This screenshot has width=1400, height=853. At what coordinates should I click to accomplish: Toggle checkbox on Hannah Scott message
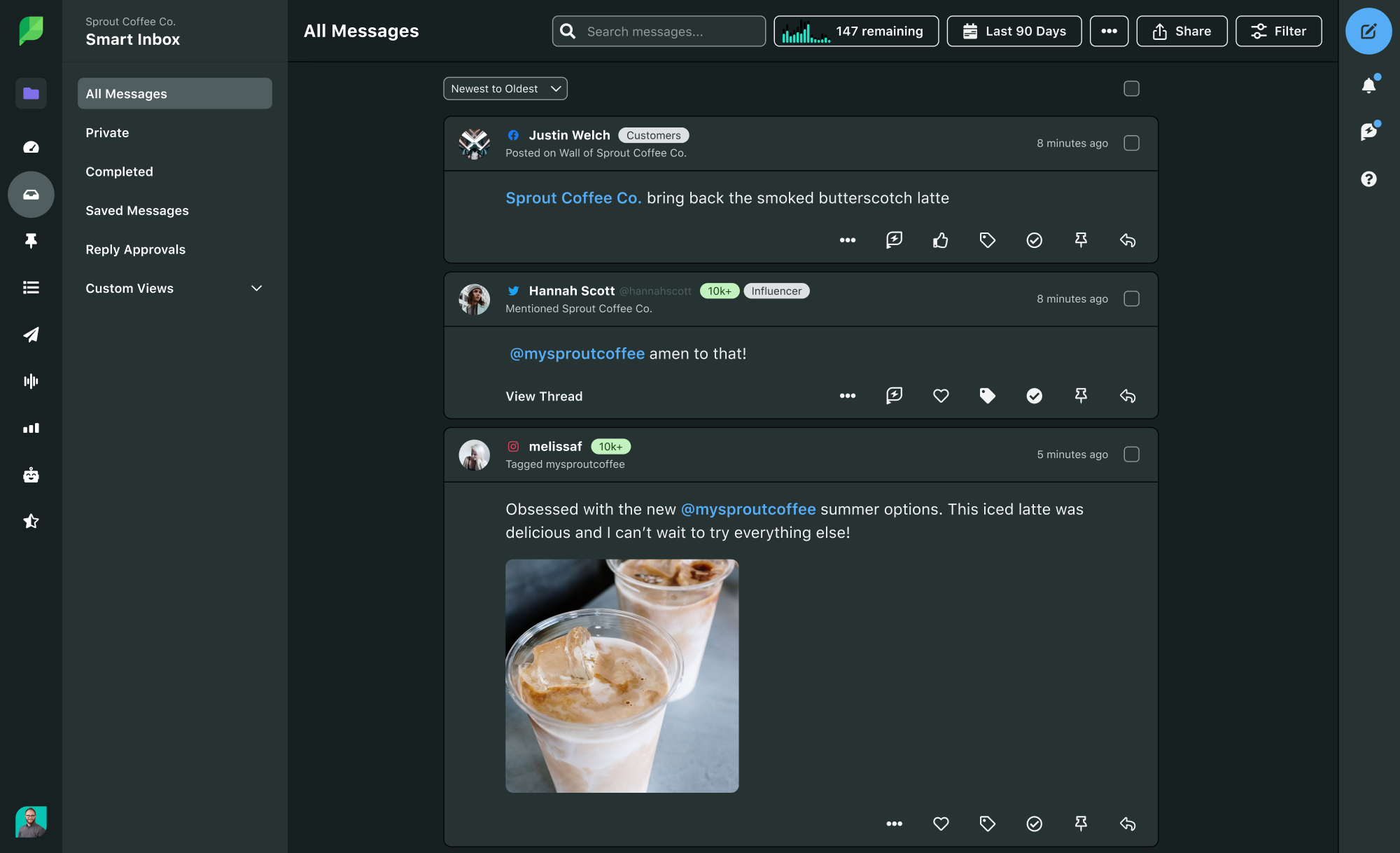1131,298
